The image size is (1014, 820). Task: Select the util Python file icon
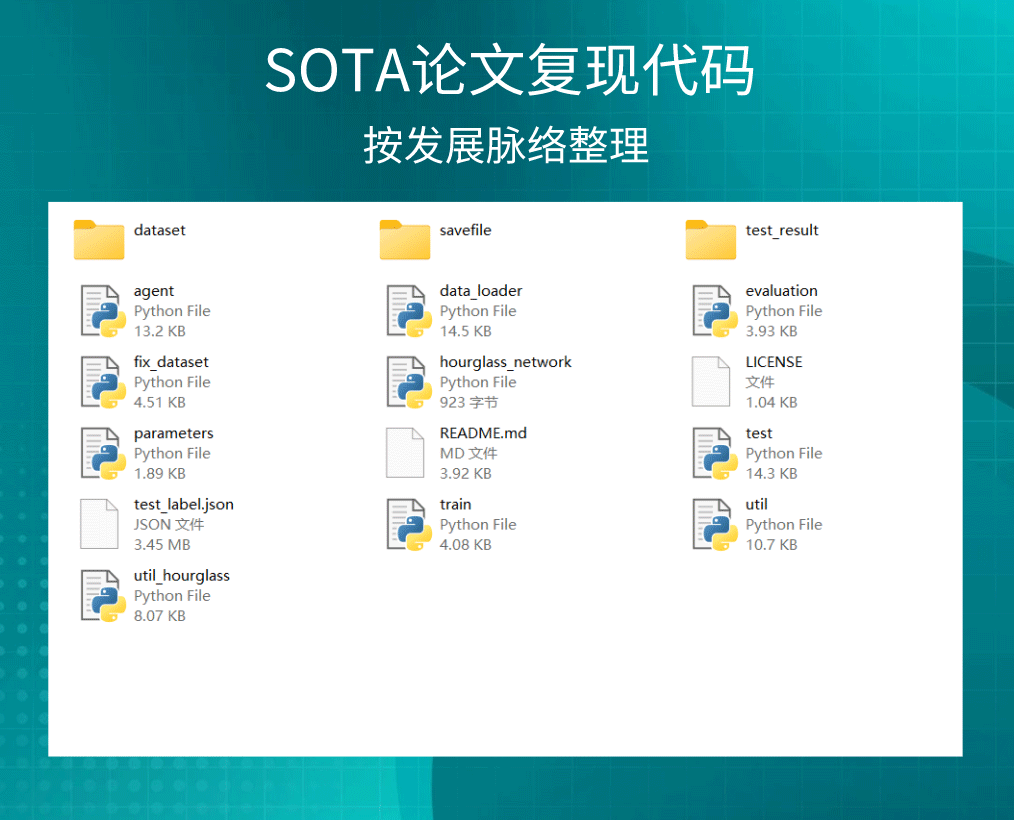[715, 524]
